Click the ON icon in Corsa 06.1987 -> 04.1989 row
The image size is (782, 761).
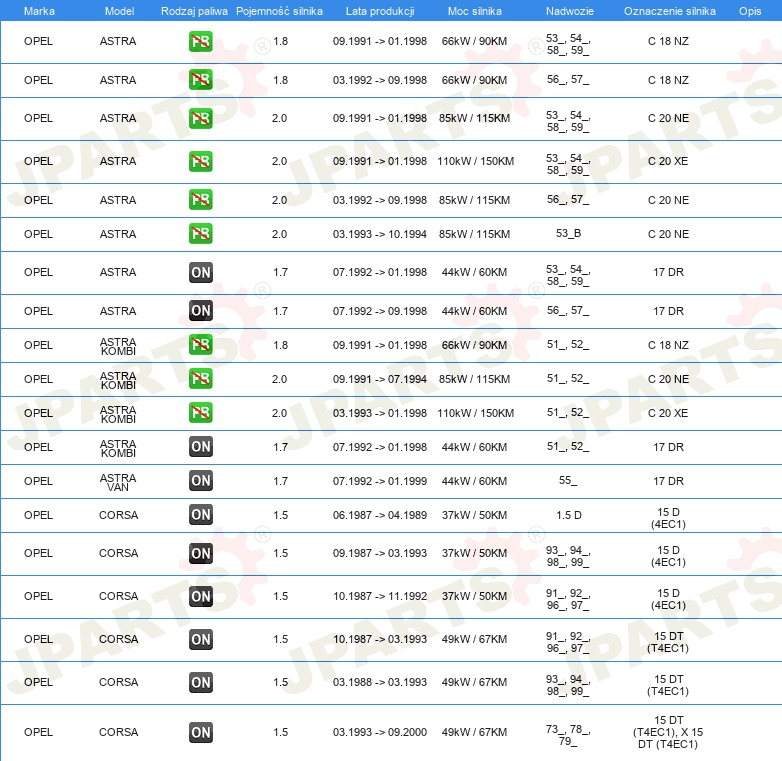pyautogui.click(x=200, y=515)
